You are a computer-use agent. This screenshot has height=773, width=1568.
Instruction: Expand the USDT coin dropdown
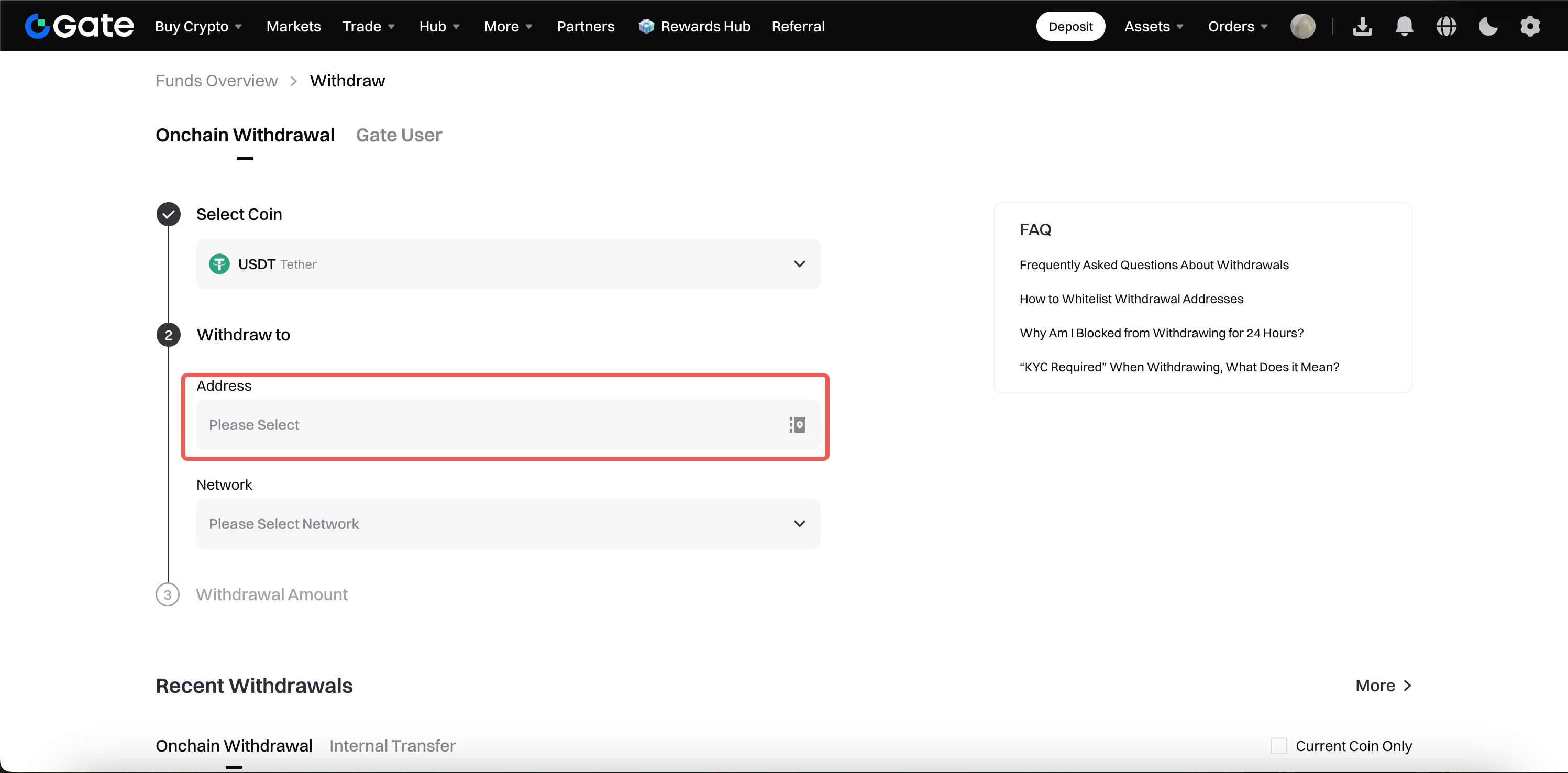(508, 264)
